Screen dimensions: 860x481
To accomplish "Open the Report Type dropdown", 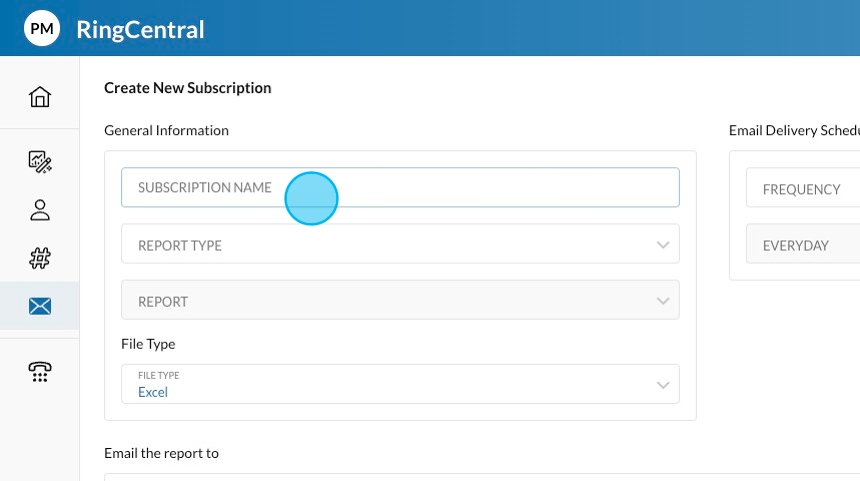I will [x=400, y=244].
